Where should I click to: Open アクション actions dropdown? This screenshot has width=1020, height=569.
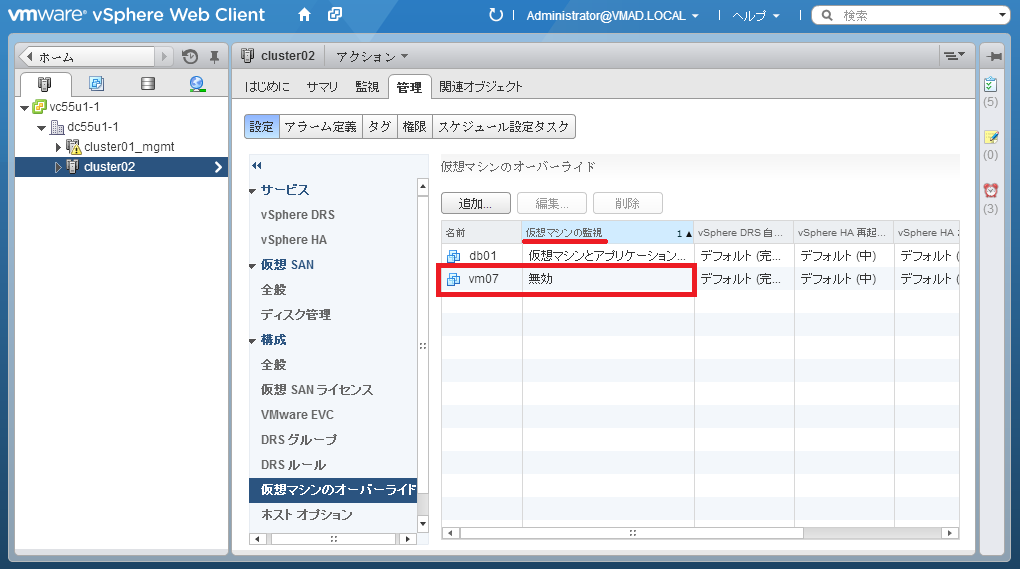pos(372,57)
